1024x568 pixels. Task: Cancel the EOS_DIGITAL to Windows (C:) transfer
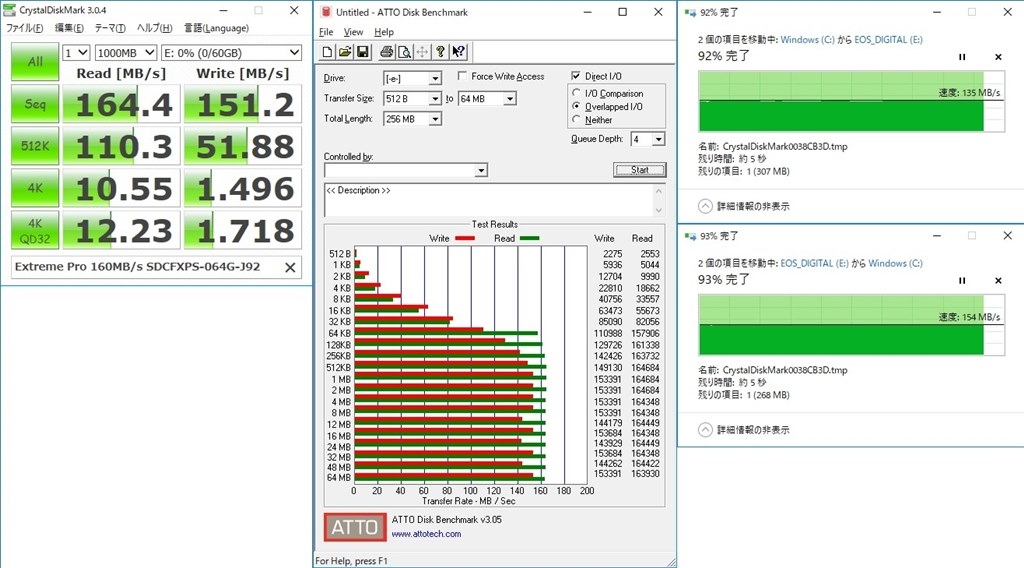click(x=999, y=281)
